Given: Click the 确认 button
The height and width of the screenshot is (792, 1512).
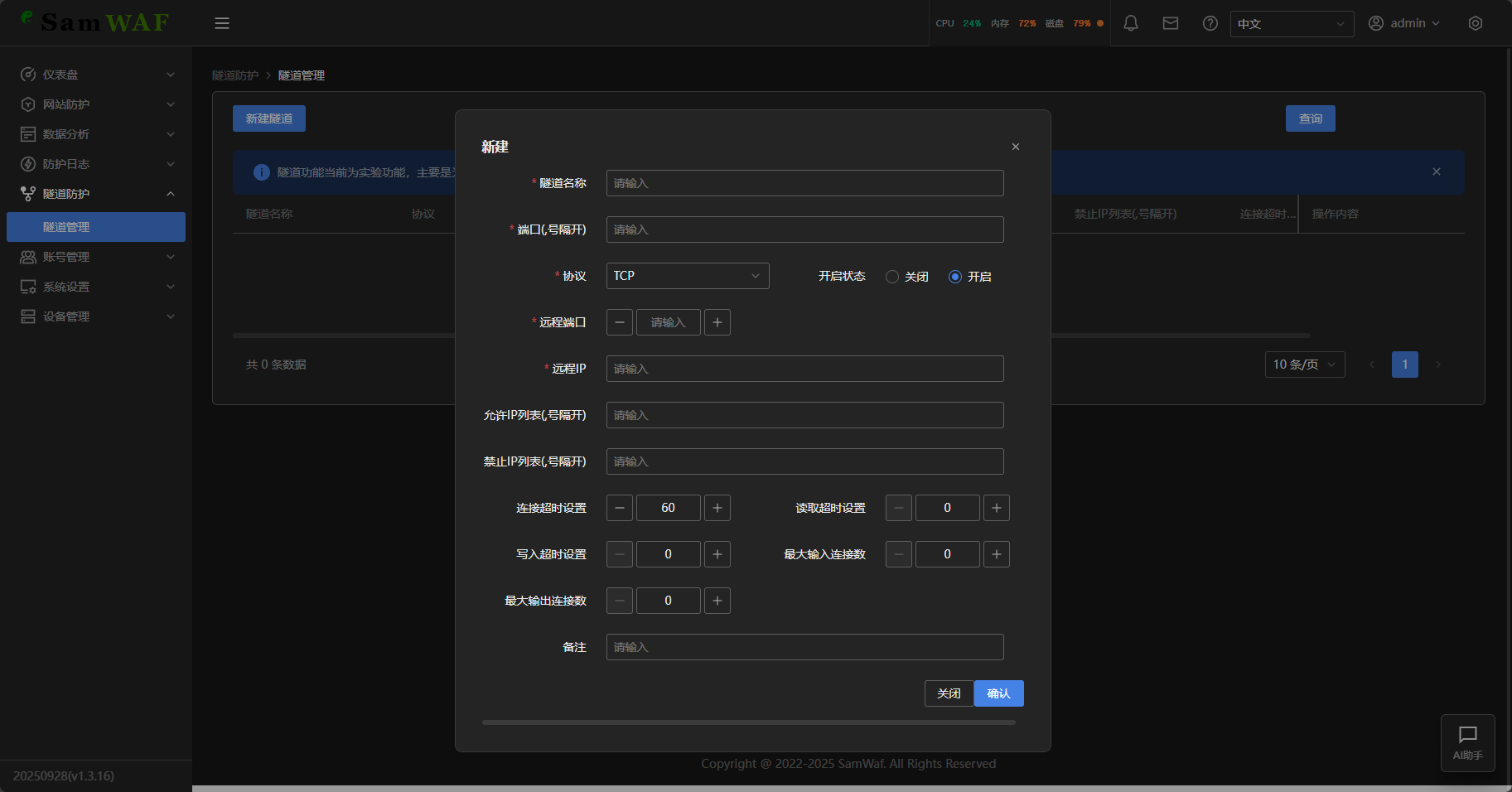Looking at the screenshot, I should coord(998,693).
